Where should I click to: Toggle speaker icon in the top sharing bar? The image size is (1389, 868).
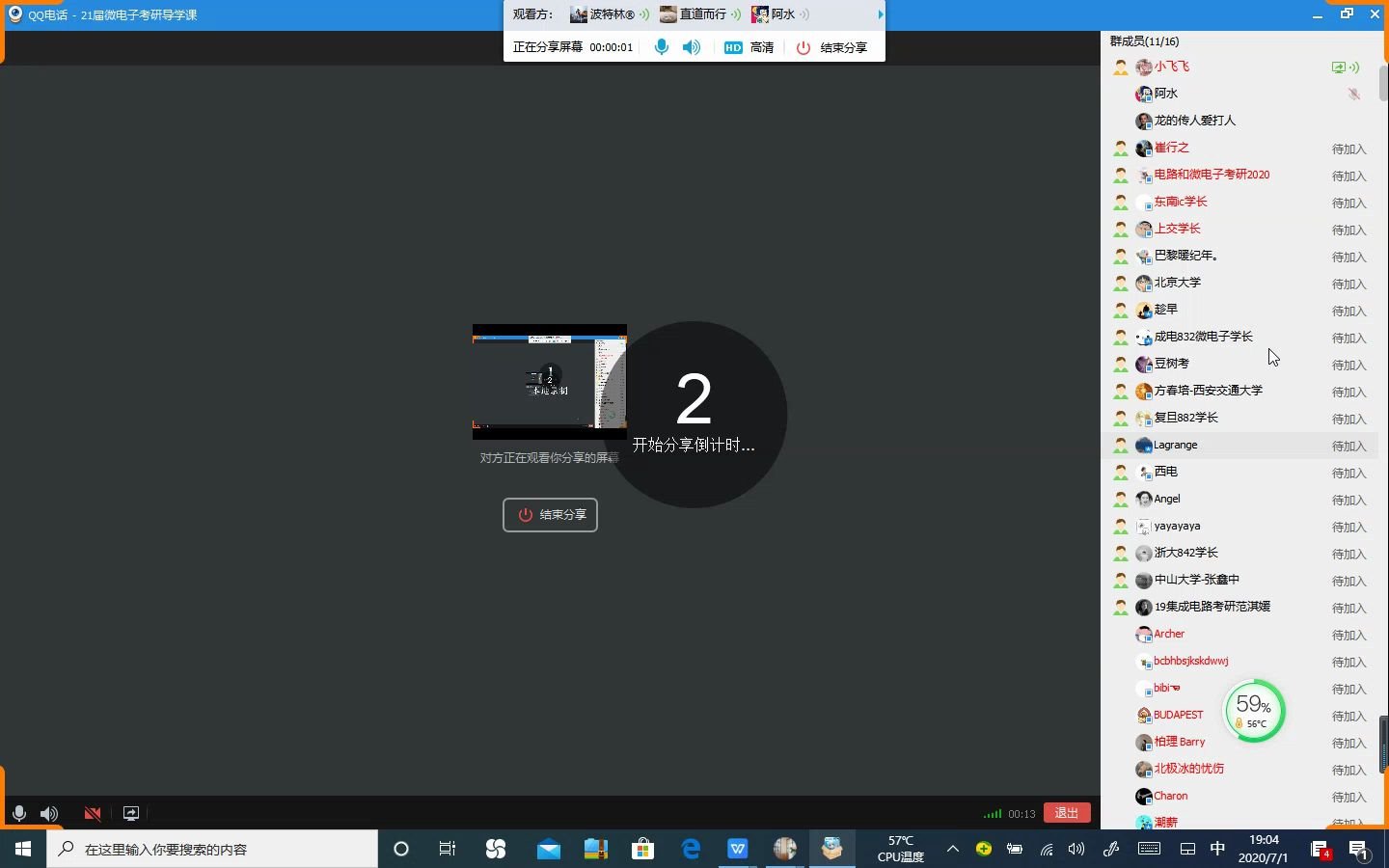click(x=692, y=47)
